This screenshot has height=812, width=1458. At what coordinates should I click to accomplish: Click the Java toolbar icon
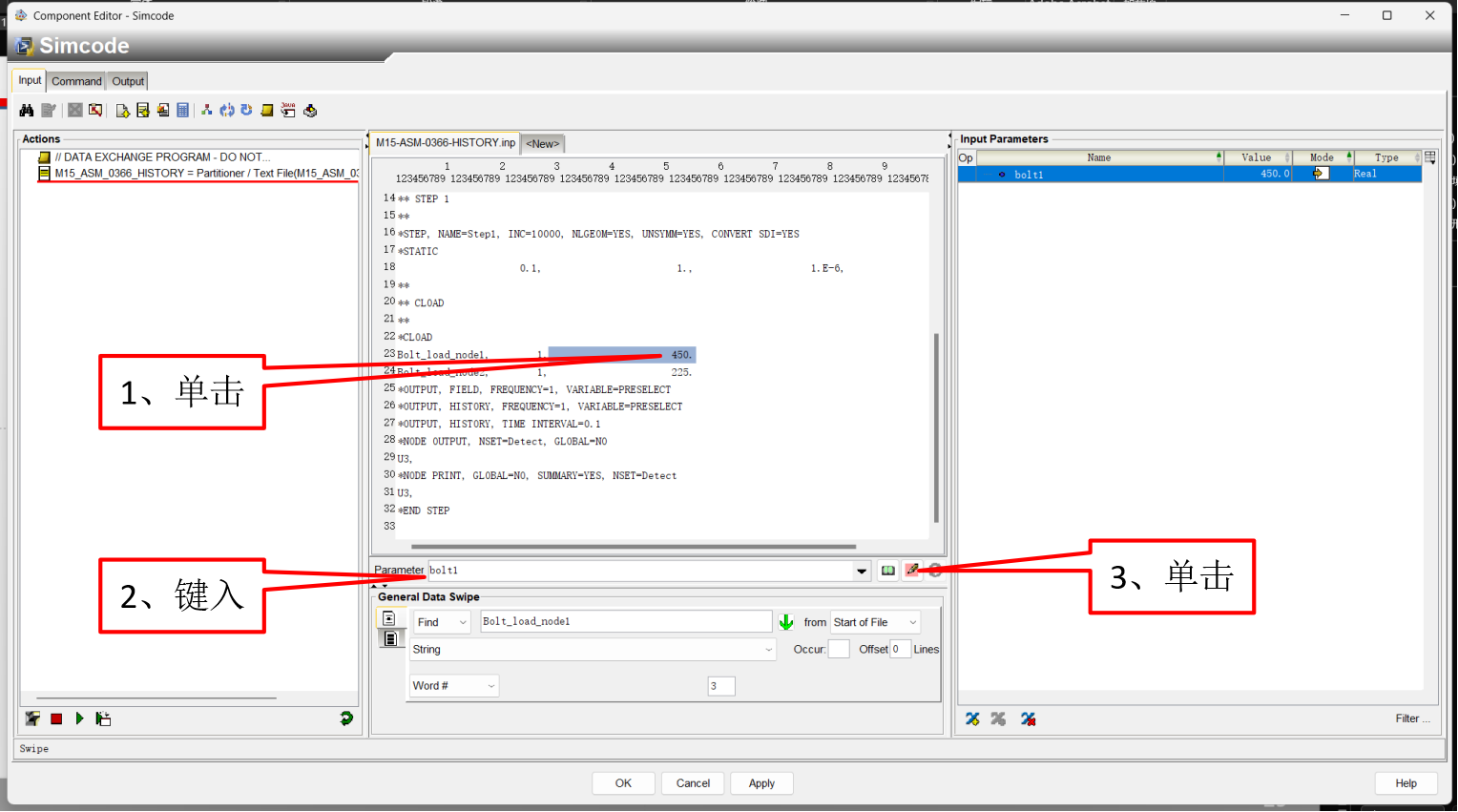tap(288, 111)
